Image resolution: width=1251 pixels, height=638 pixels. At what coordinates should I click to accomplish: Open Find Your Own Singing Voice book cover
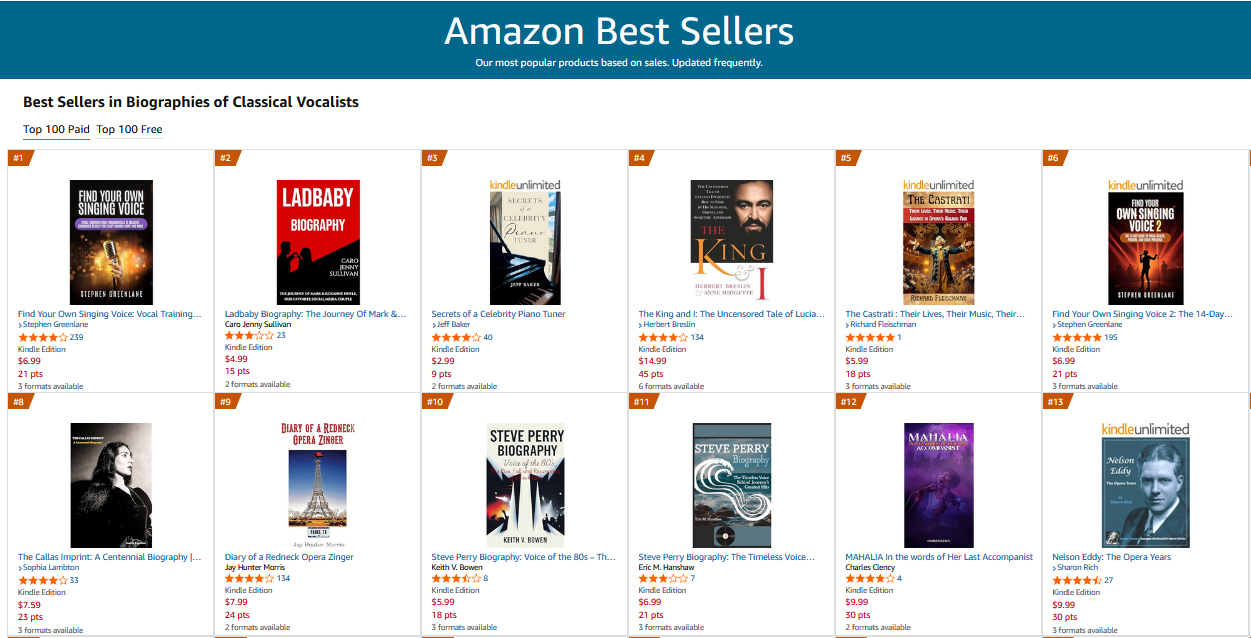111,242
